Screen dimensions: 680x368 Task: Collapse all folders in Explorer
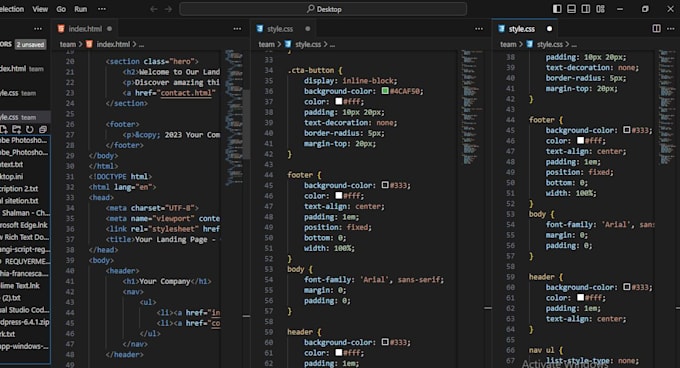(x=42, y=129)
